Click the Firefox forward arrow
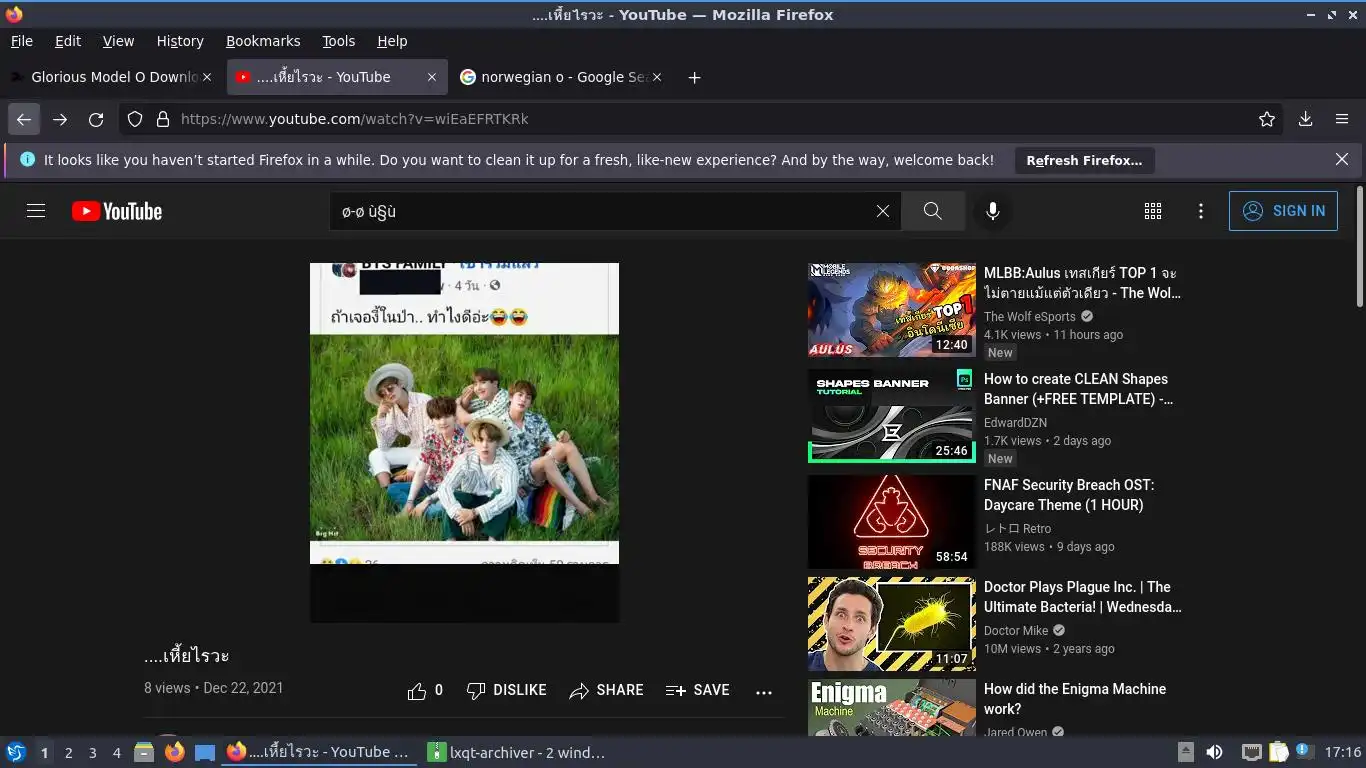Viewport: 1366px width, 768px height. (x=60, y=119)
